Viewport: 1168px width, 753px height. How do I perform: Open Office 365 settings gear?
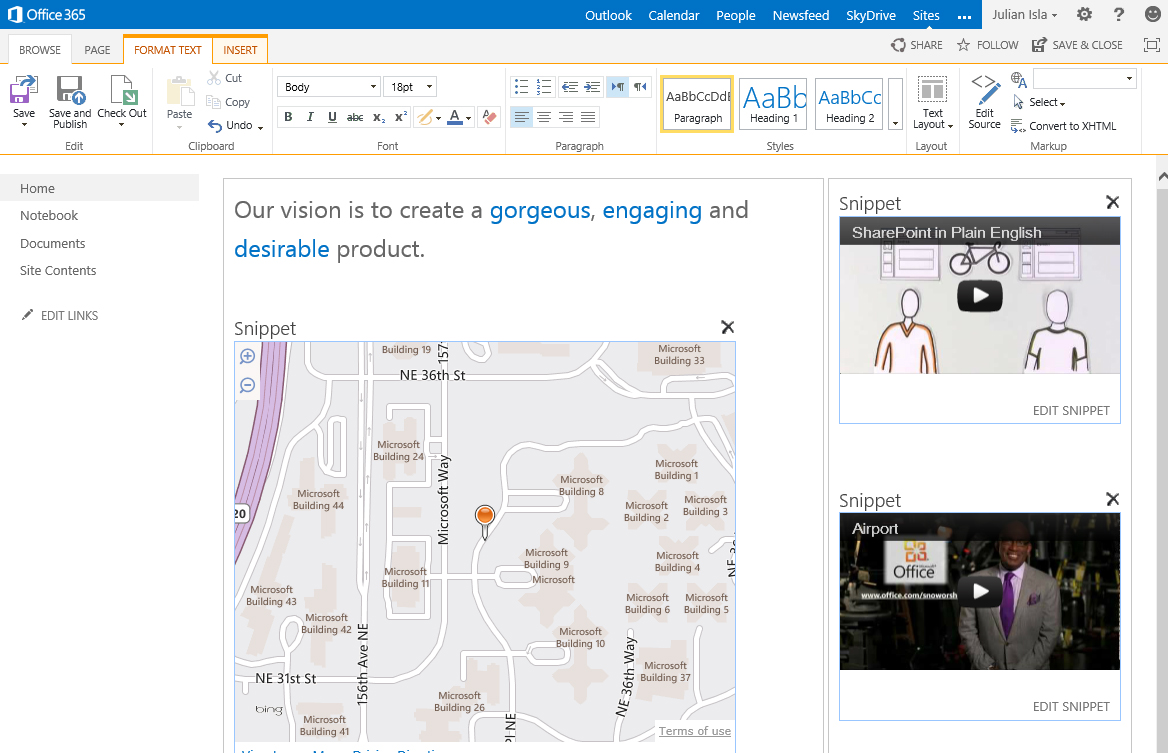1084,15
